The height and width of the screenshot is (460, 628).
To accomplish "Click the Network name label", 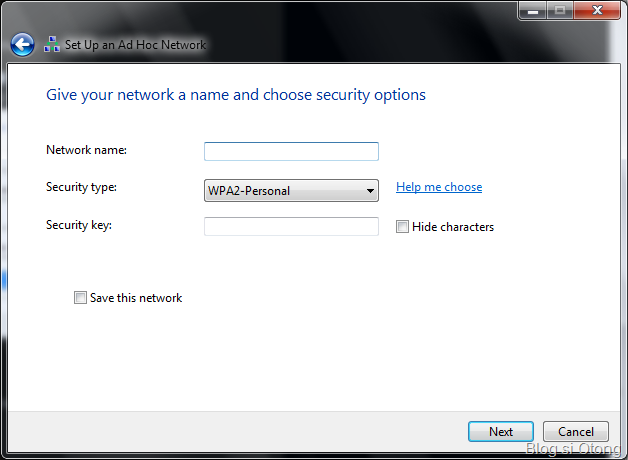I will tap(86, 150).
